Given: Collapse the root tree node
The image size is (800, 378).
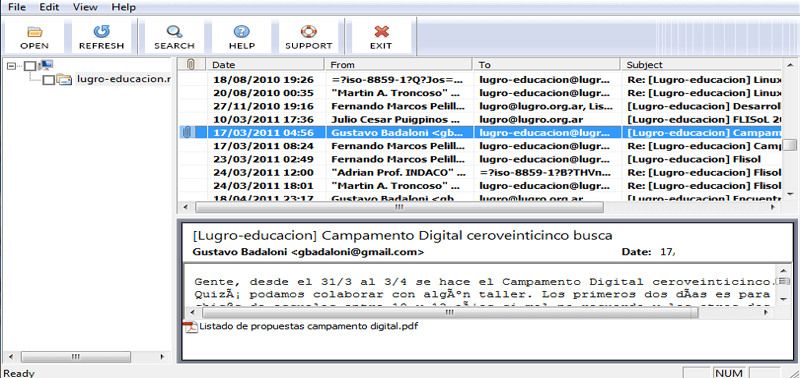Looking at the screenshot, I should click(x=12, y=65).
